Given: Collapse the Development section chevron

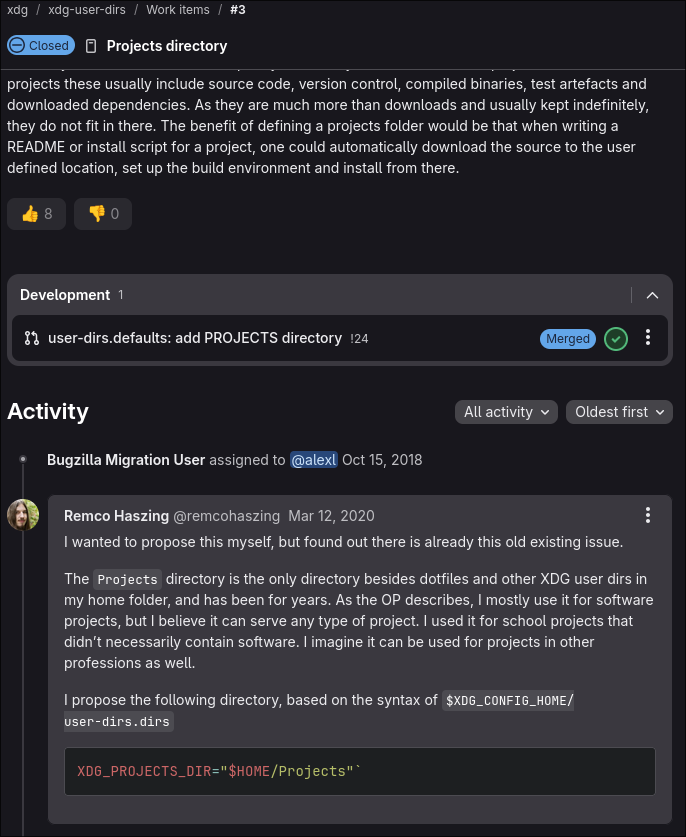Looking at the screenshot, I should tap(652, 295).
